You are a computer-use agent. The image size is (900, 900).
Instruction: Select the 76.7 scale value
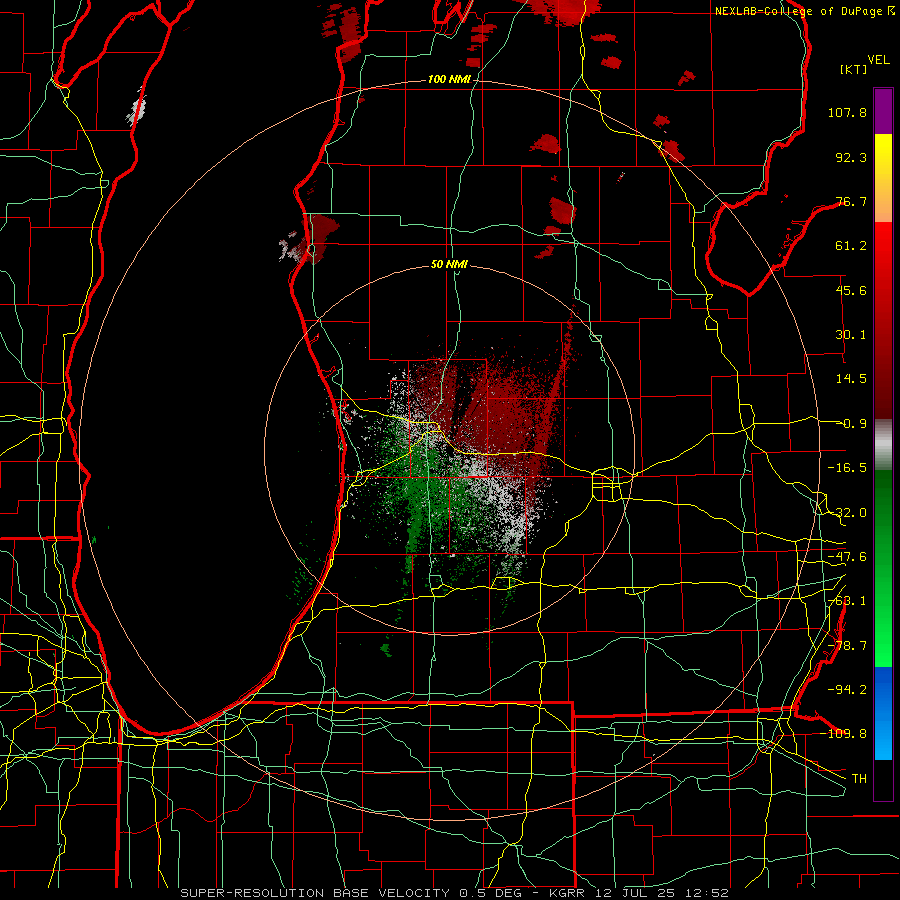pyautogui.click(x=851, y=201)
